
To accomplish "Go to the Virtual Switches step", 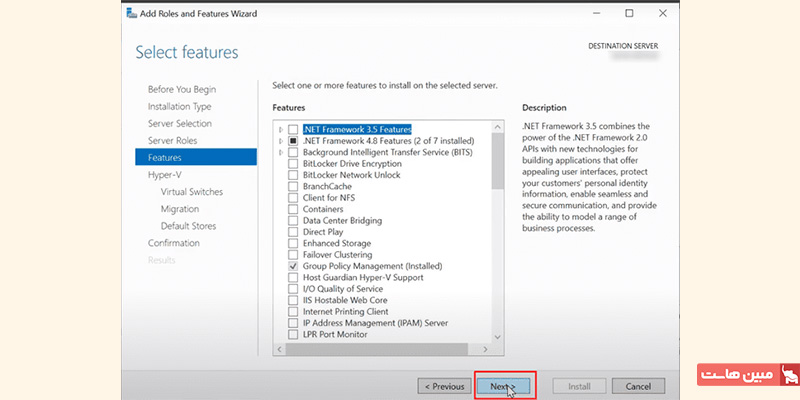I will 192,192.
